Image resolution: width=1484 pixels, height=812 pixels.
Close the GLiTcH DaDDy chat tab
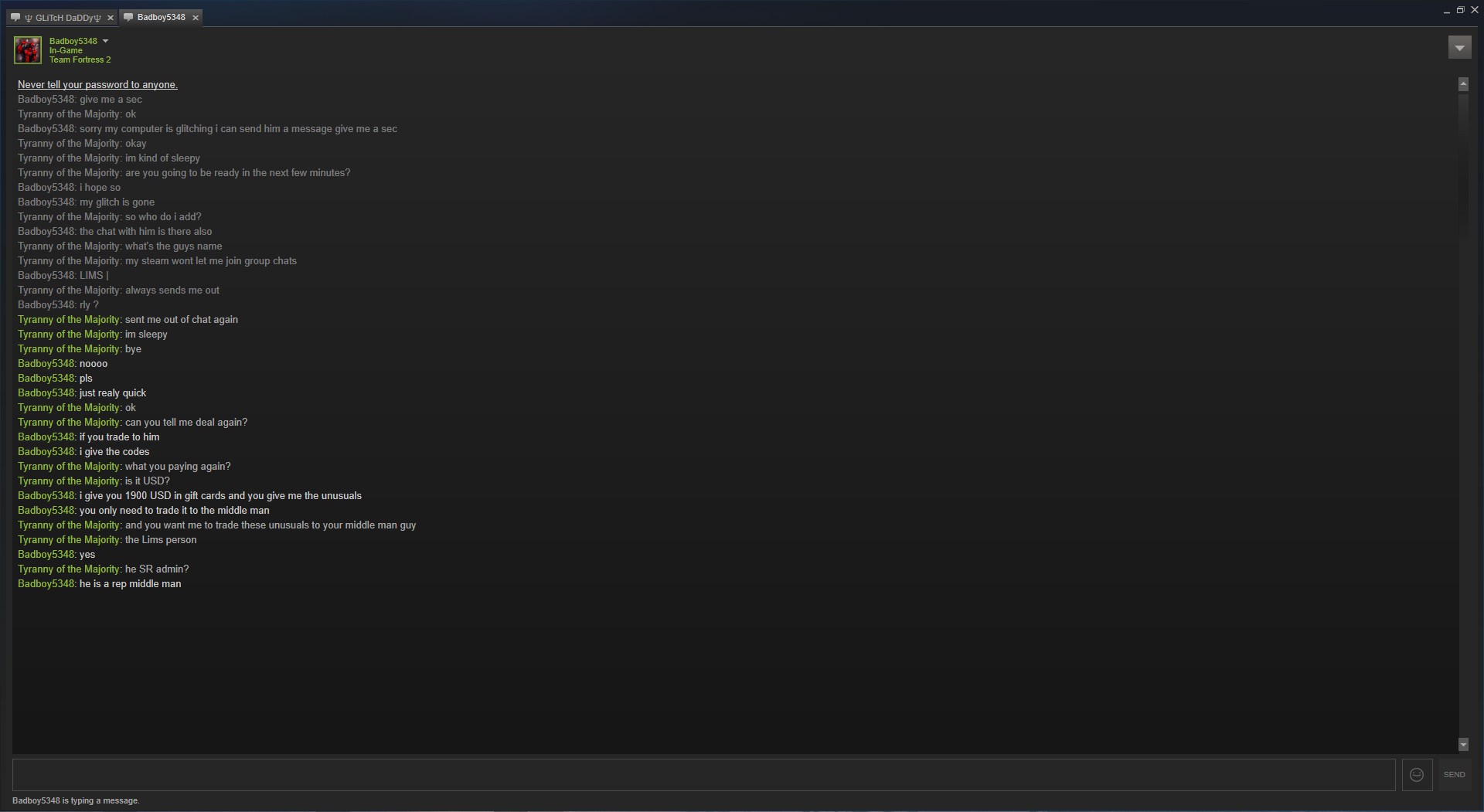(111, 18)
